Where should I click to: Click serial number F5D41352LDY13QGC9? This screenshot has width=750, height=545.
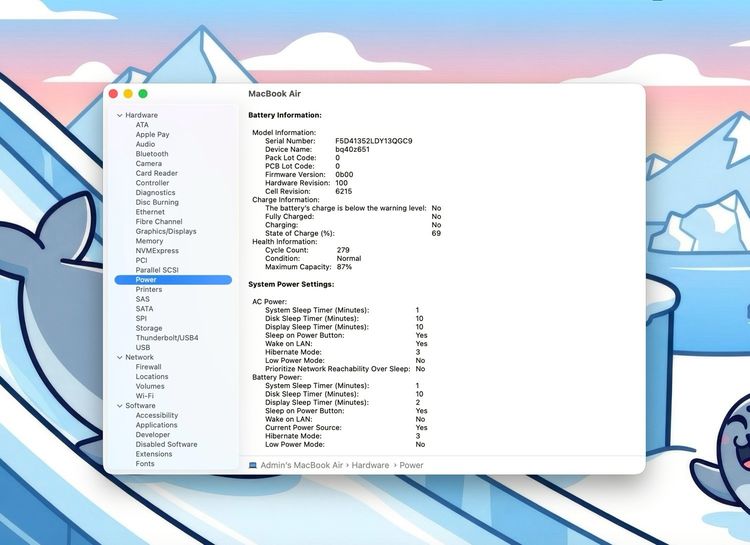click(374, 141)
